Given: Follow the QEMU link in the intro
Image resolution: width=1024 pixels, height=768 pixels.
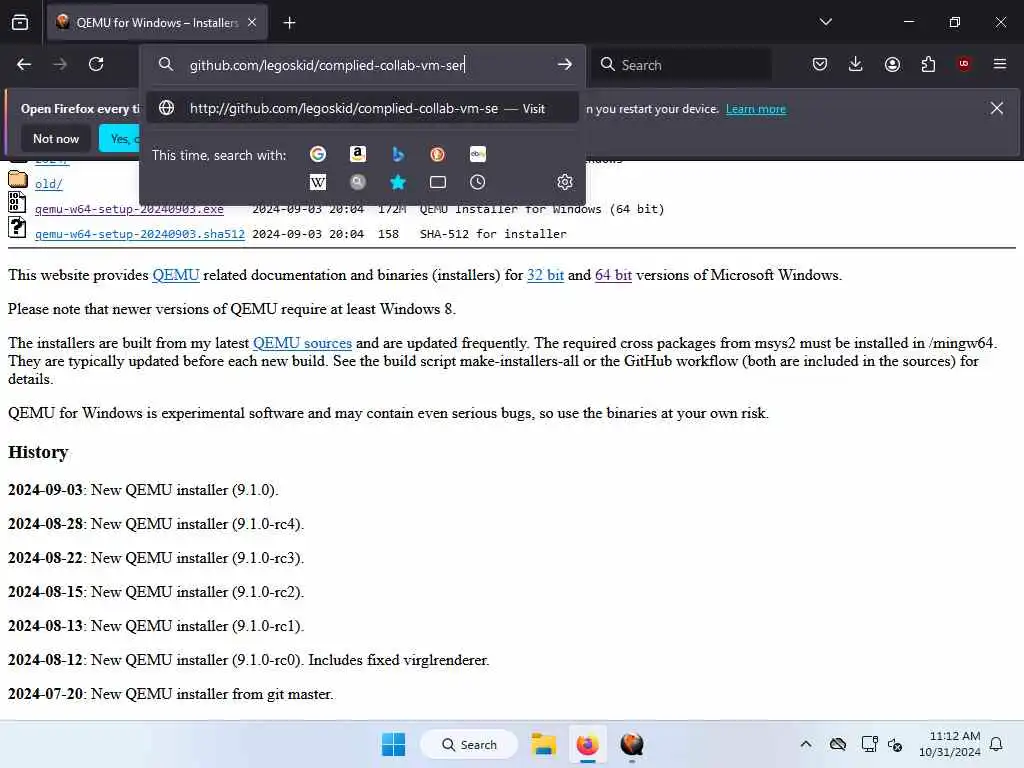Looking at the screenshot, I should (176, 275).
